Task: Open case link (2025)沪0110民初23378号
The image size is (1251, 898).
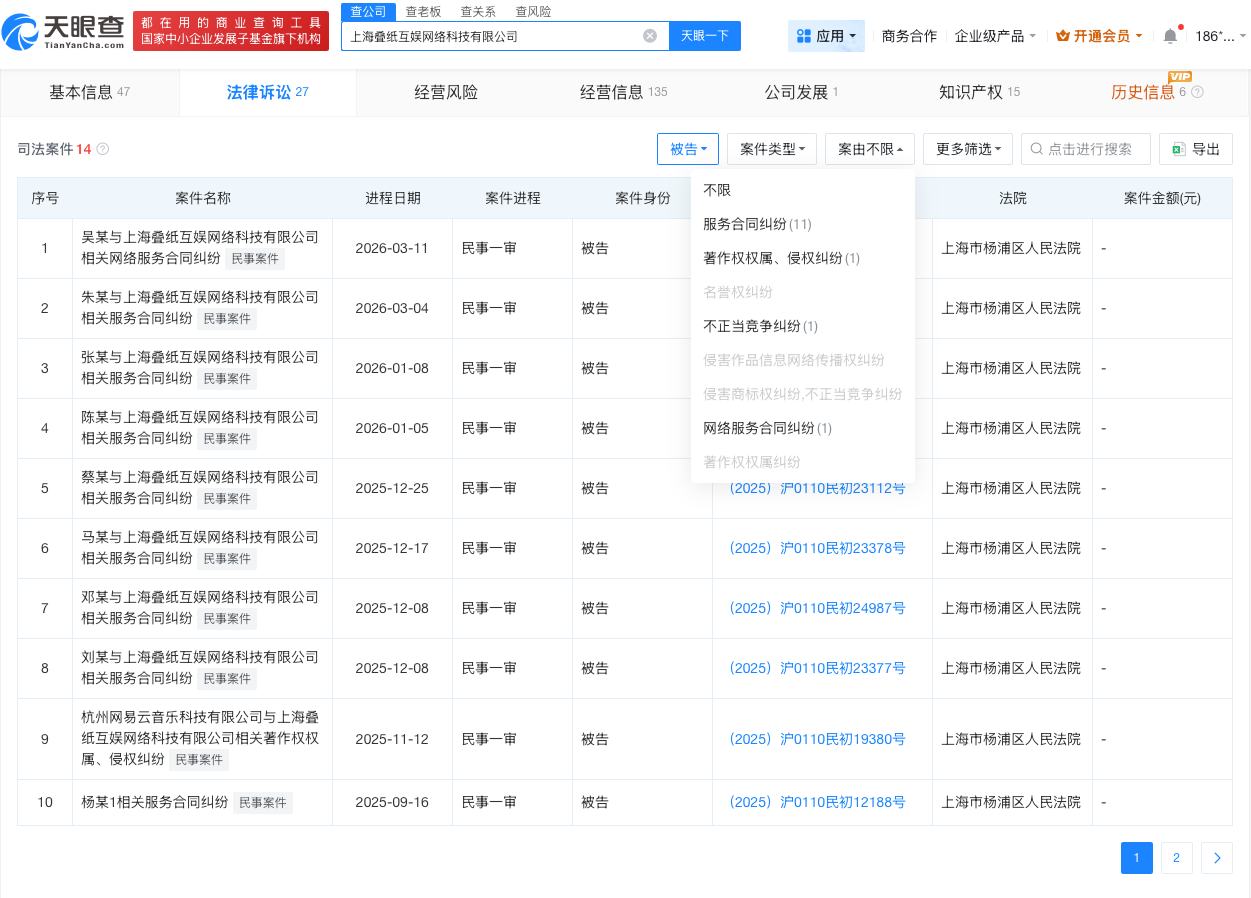Action: [817, 548]
